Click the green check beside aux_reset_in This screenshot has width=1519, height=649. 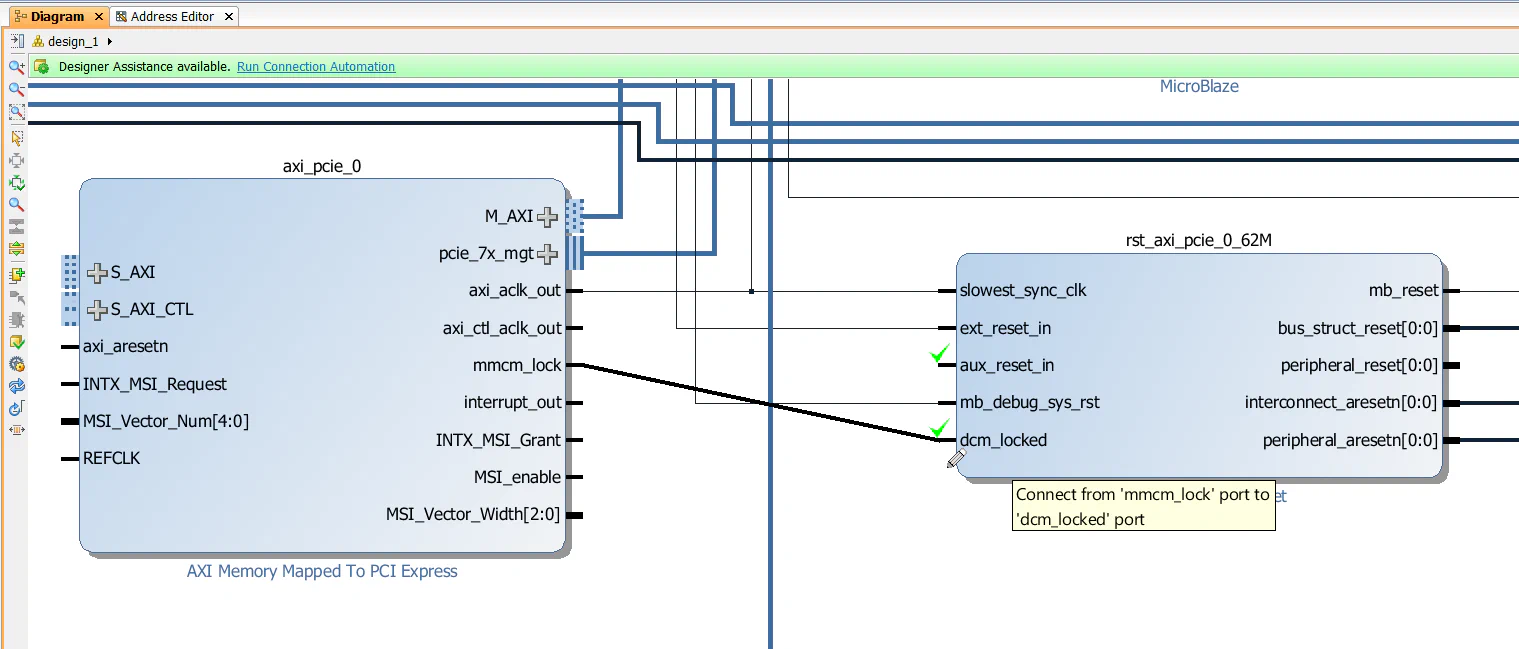[939, 354]
